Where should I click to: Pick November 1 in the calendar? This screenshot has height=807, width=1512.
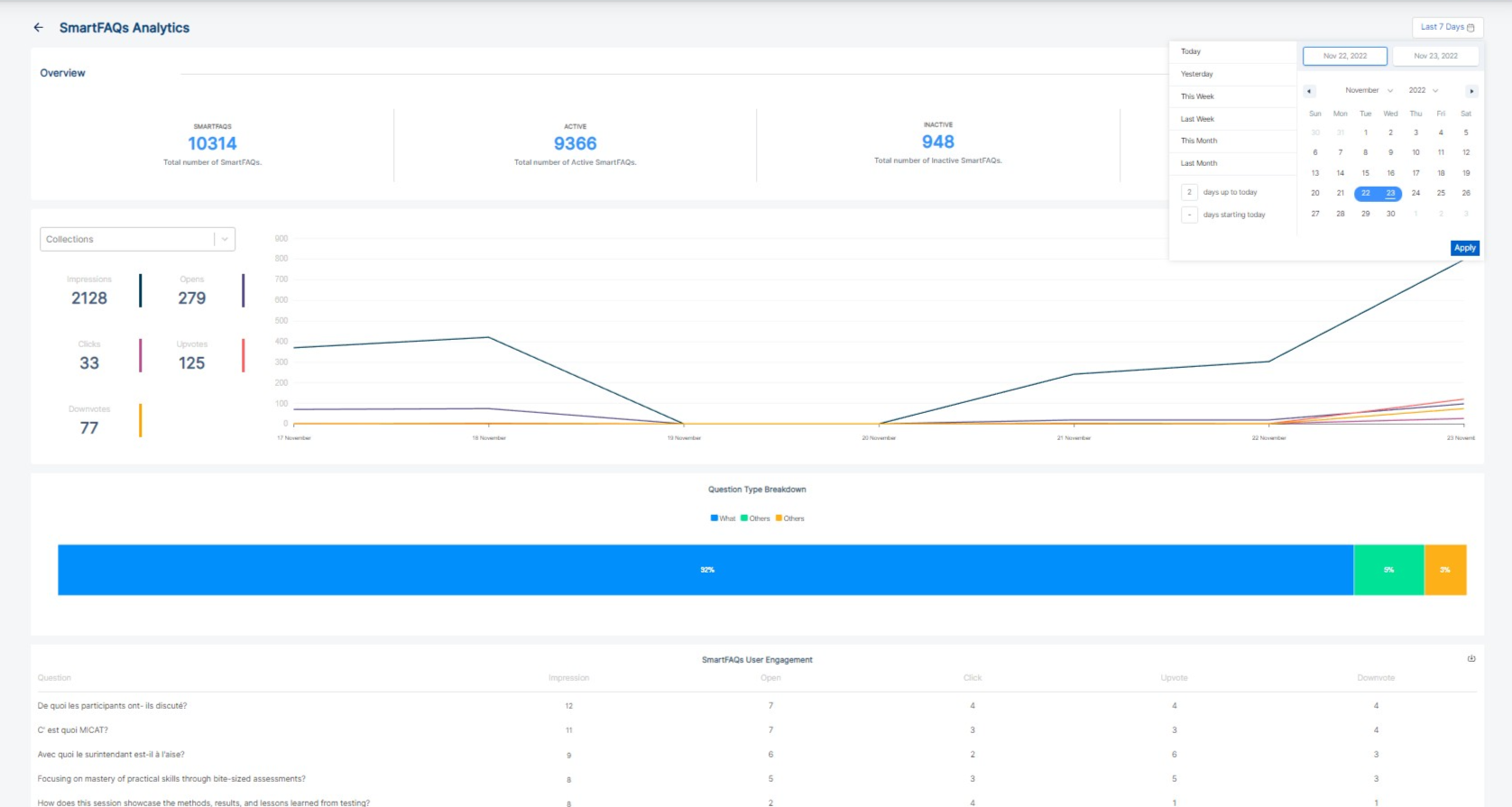click(1365, 133)
